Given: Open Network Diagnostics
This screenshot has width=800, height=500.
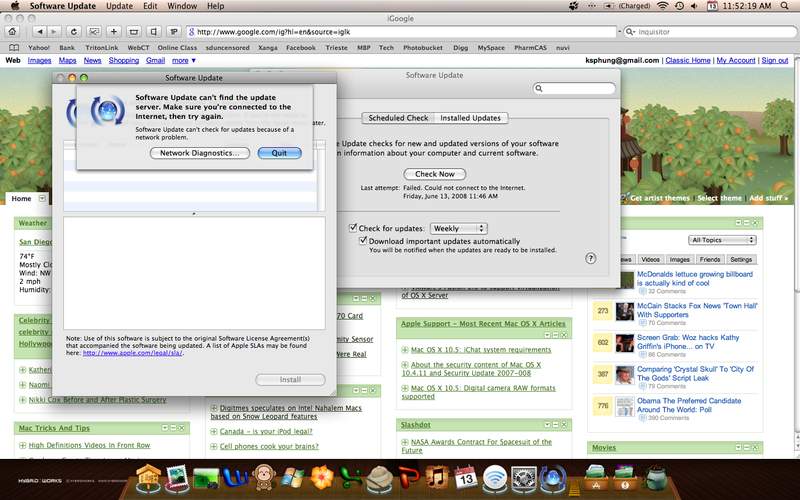Looking at the screenshot, I should pos(199,153).
